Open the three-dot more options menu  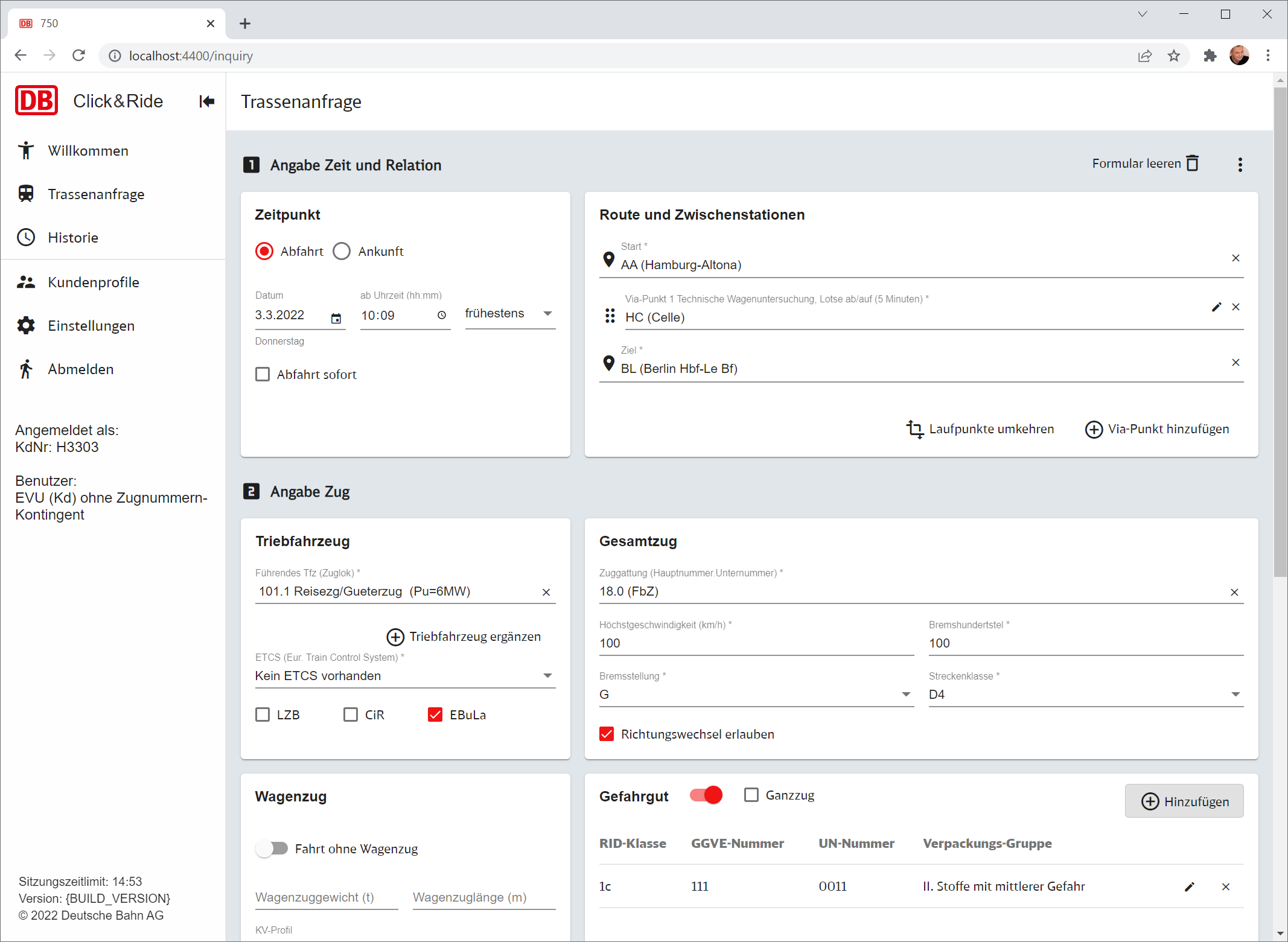tap(1240, 165)
